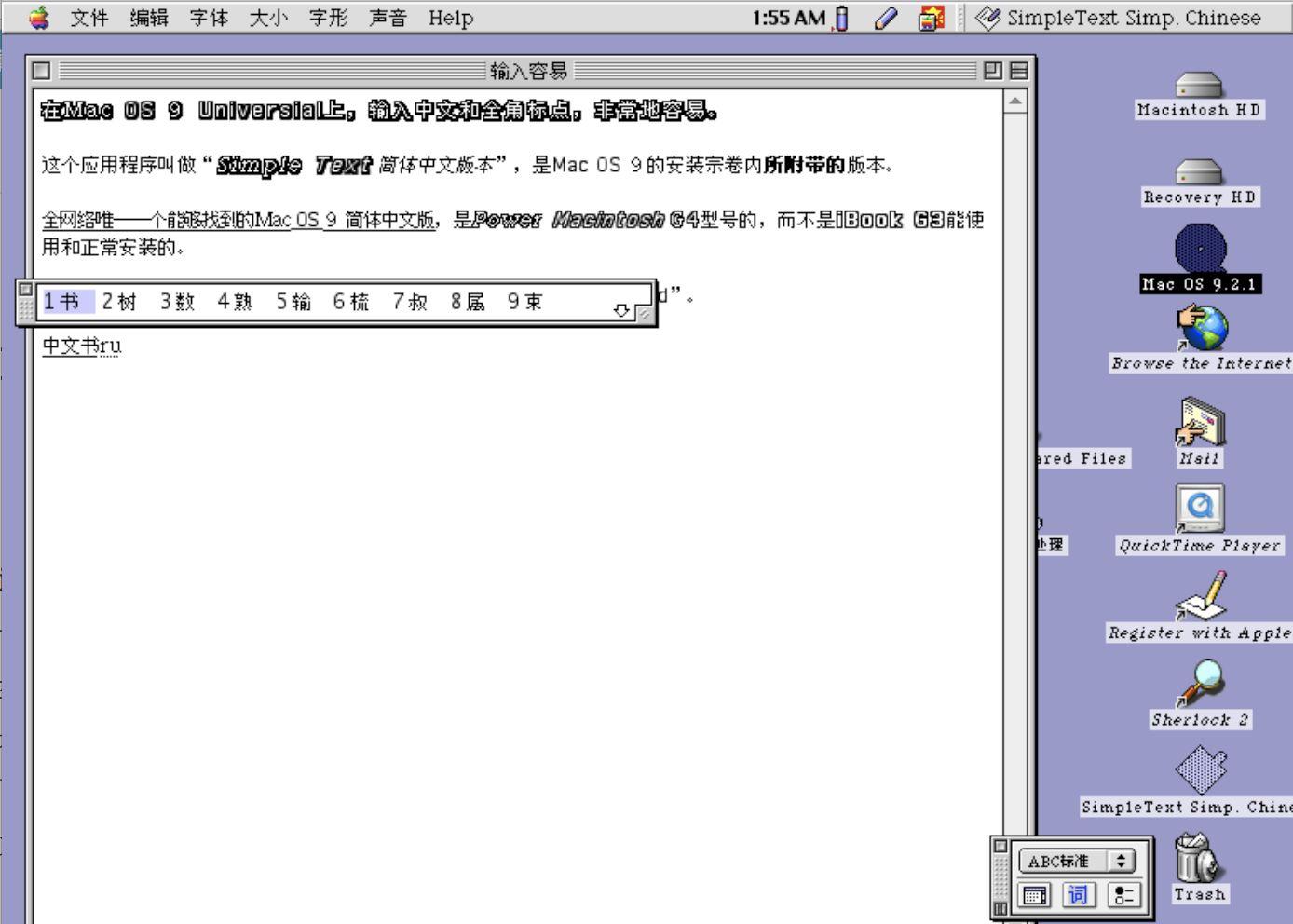Close the input method palette
The height and width of the screenshot is (924, 1293).
1000,846
